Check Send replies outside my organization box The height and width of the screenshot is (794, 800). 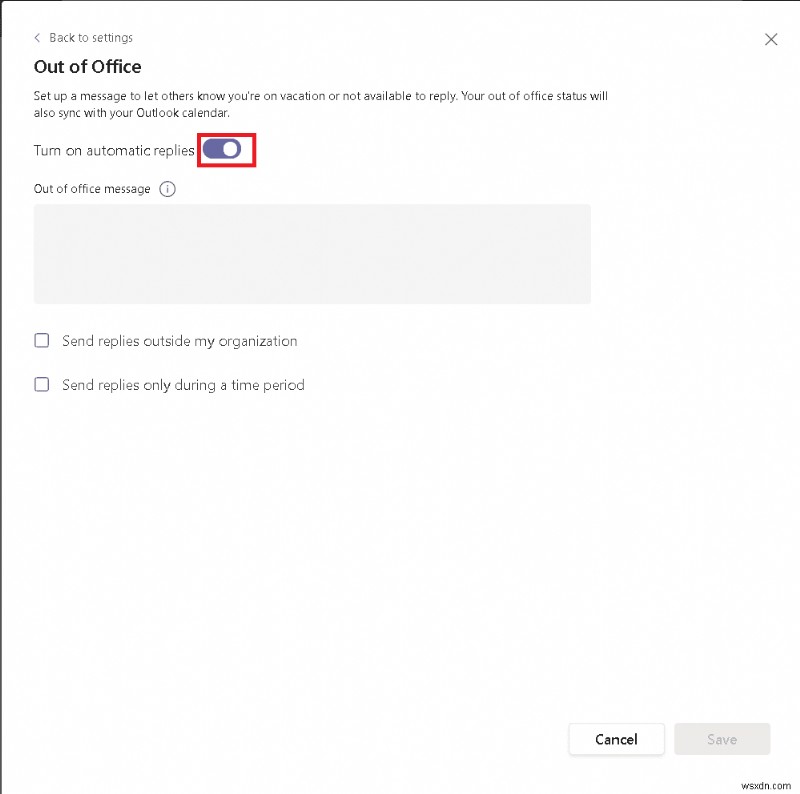click(x=42, y=340)
